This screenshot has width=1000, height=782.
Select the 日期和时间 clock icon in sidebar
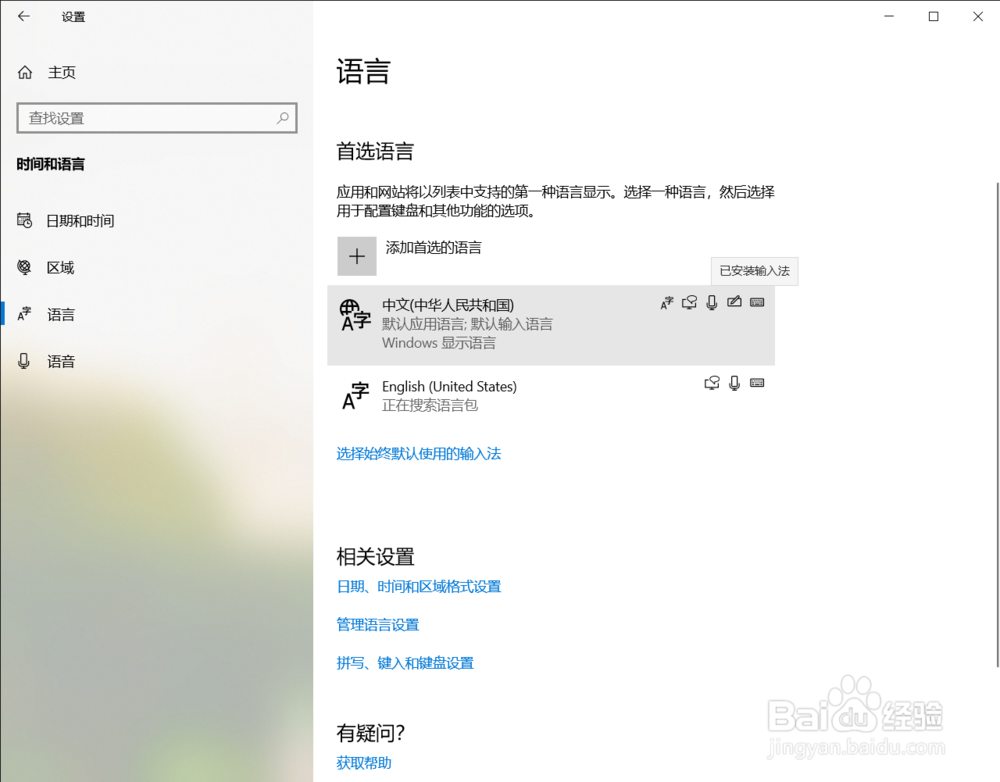click(24, 220)
